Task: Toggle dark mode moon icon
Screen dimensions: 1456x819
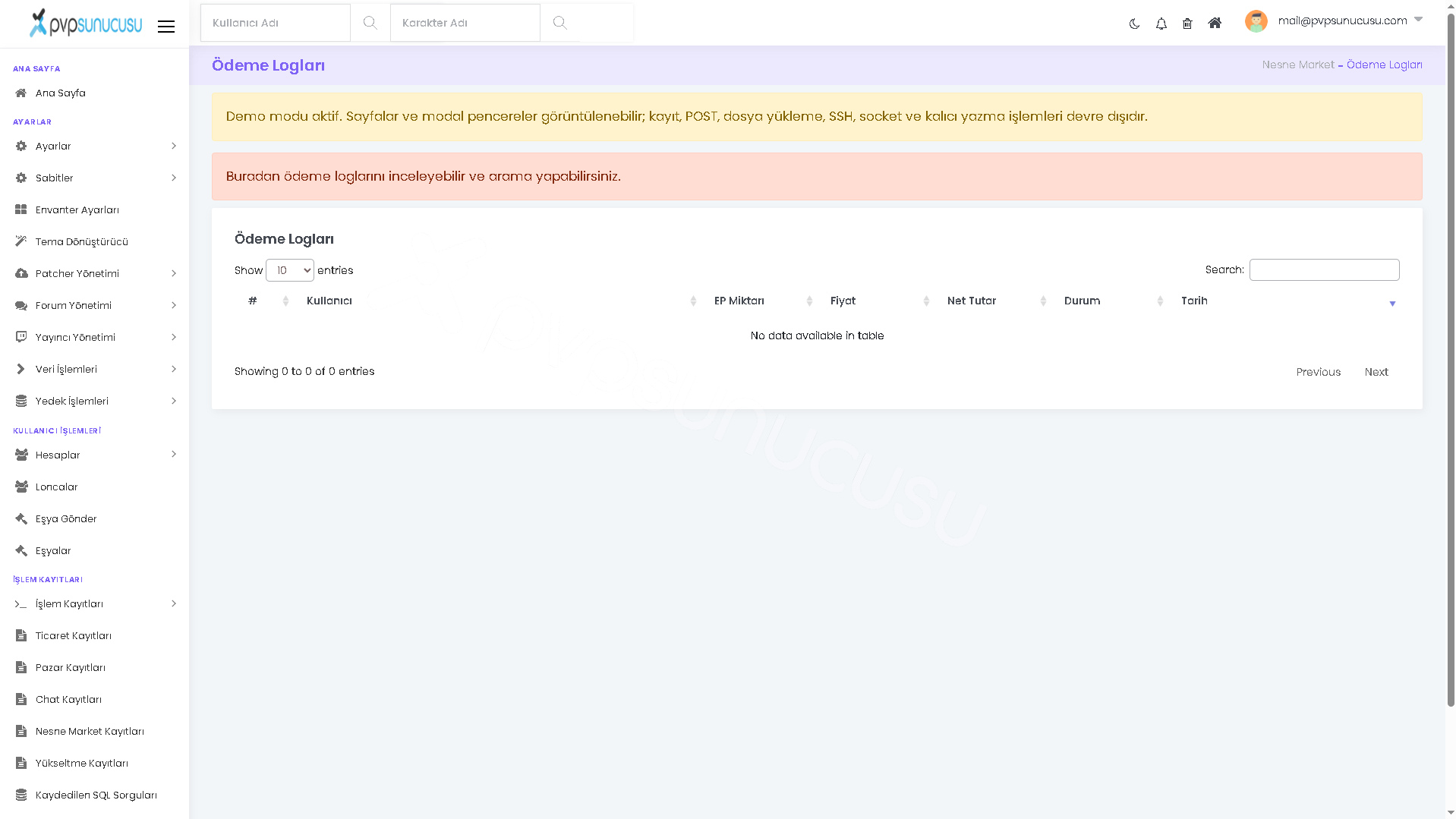Action: pyautogui.click(x=1134, y=24)
